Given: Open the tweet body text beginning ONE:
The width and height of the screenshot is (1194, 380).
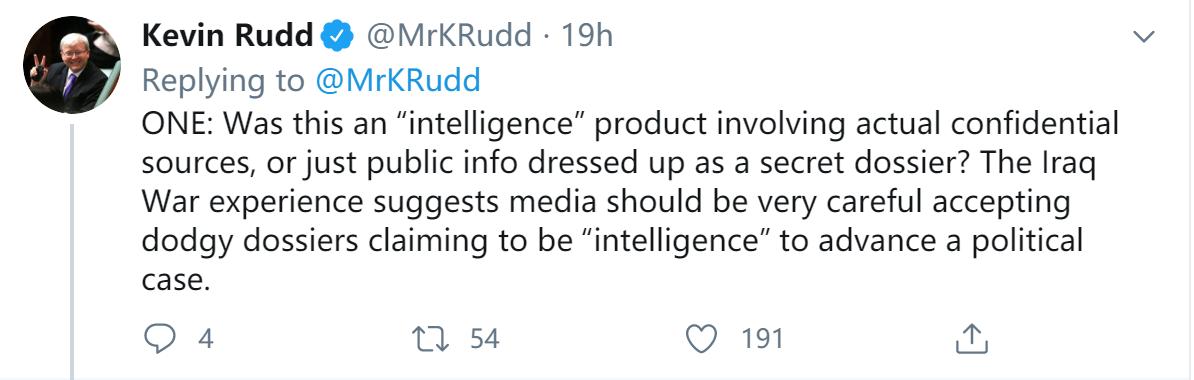Looking at the screenshot, I should [631, 203].
